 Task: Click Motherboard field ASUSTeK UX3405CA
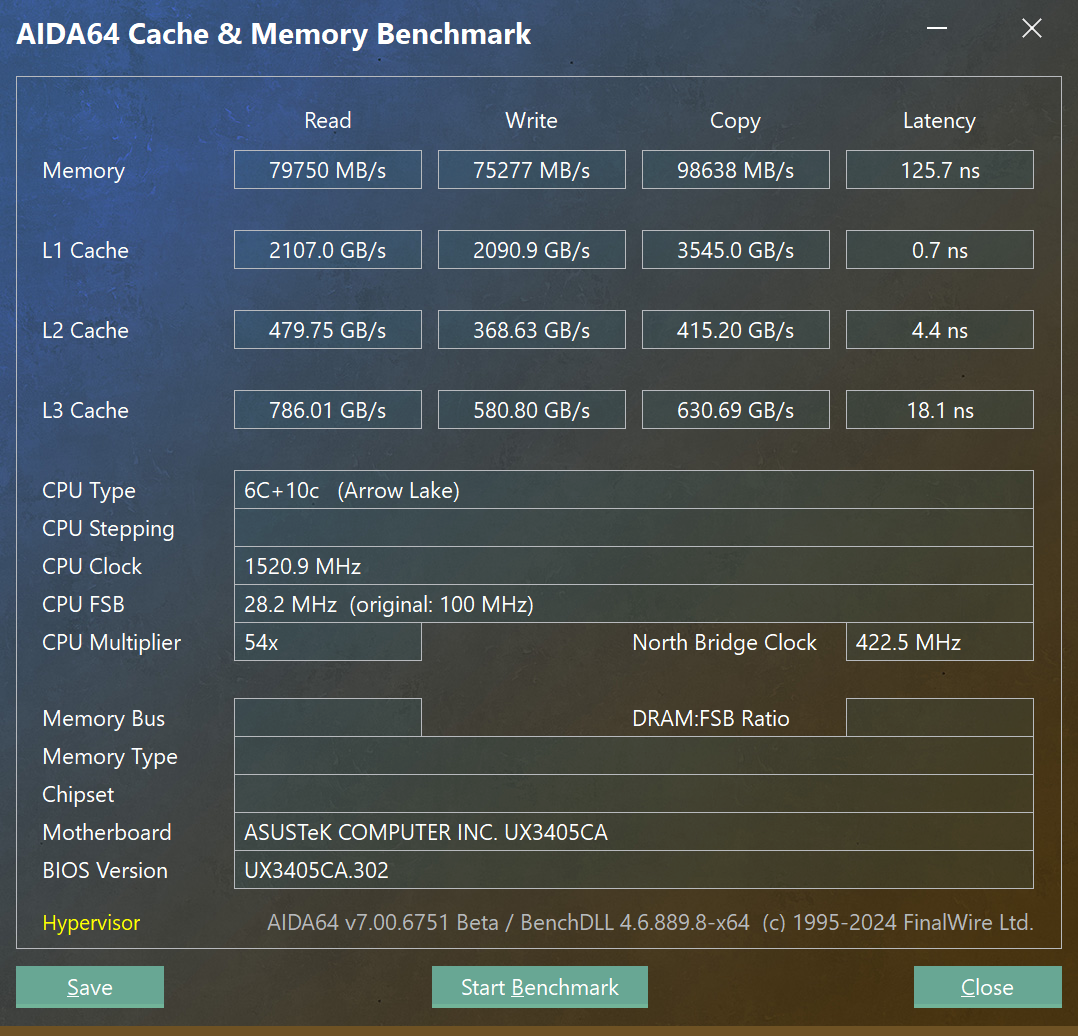tap(634, 832)
